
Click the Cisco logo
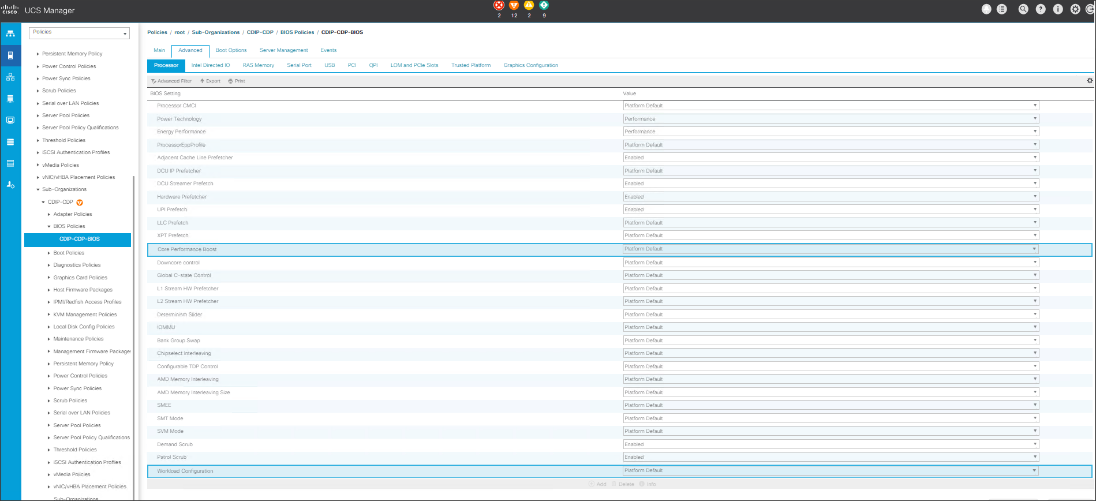point(10,10)
